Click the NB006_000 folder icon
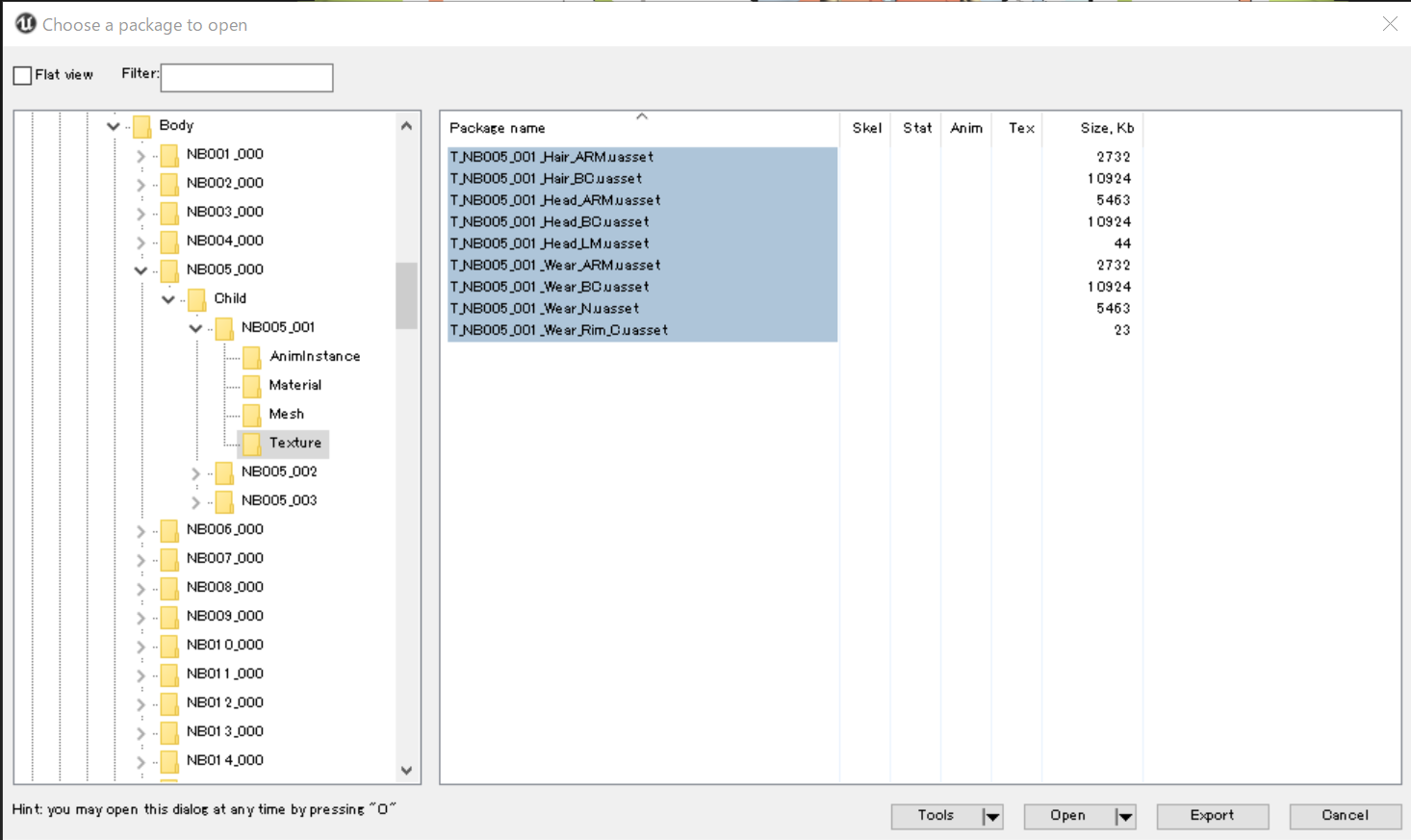This screenshot has height=840, width=1411. click(169, 530)
